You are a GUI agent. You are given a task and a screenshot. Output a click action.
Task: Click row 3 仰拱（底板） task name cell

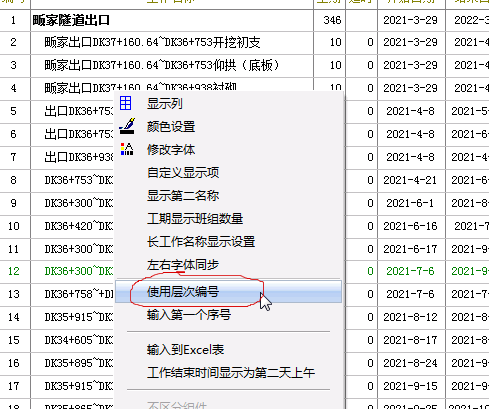click(x=172, y=65)
